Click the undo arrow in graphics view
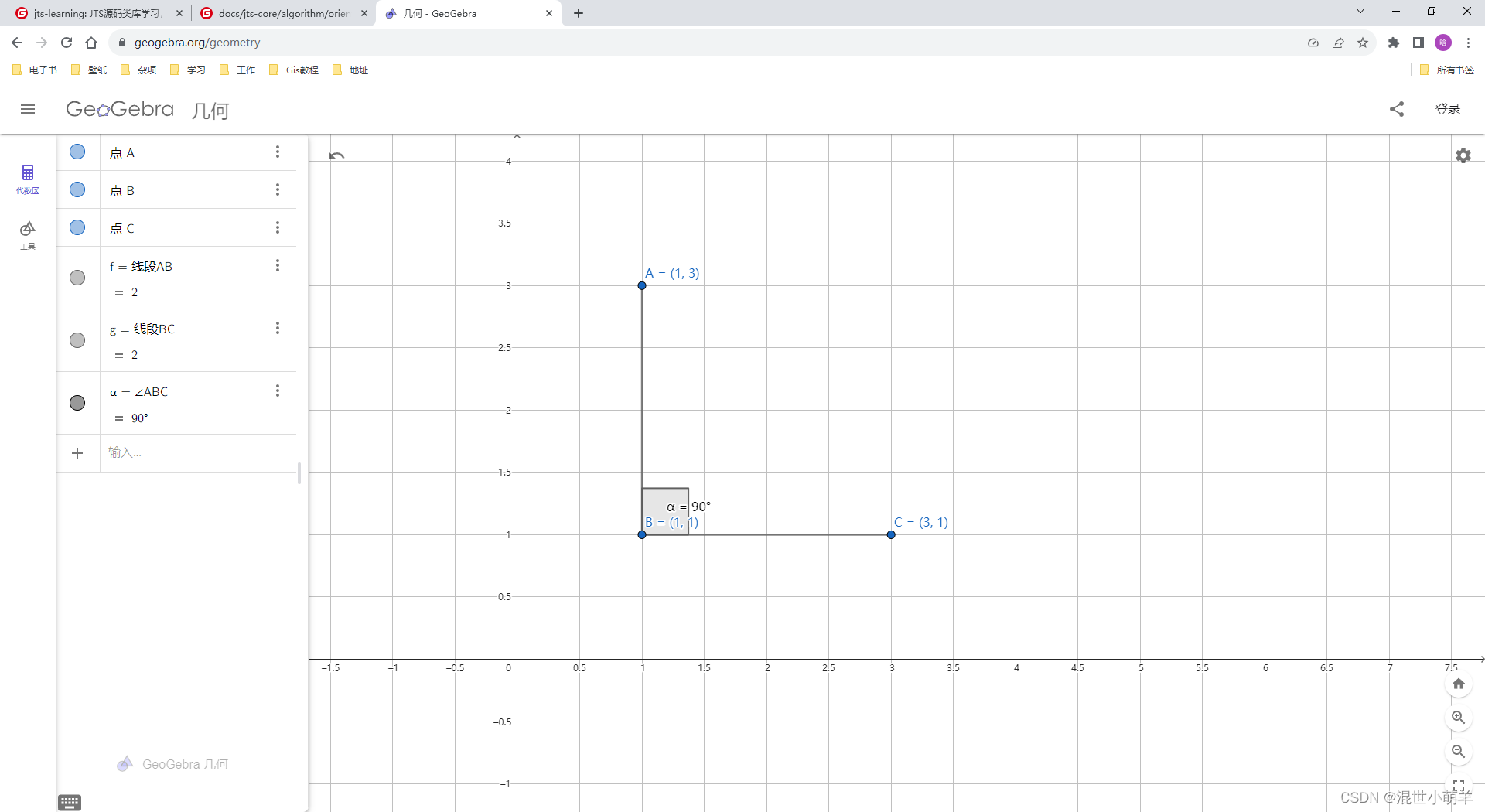Image resolution: width=1485 pixels, height=812 pixels. [336, 155]
